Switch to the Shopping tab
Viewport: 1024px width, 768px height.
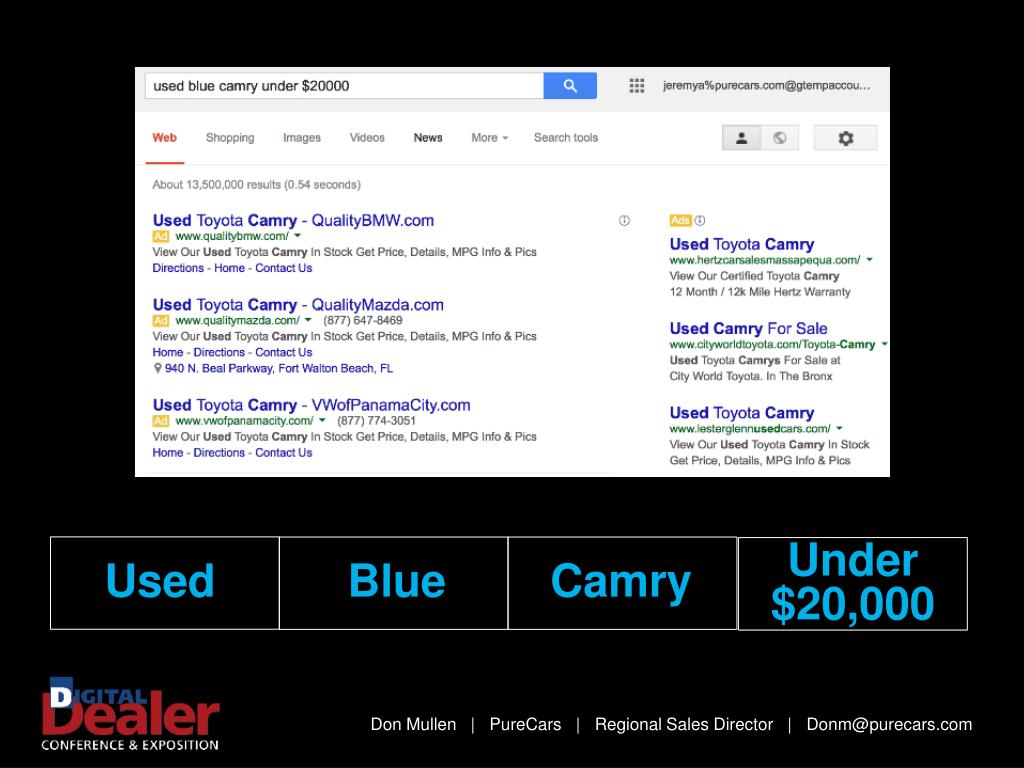(230, 138)
